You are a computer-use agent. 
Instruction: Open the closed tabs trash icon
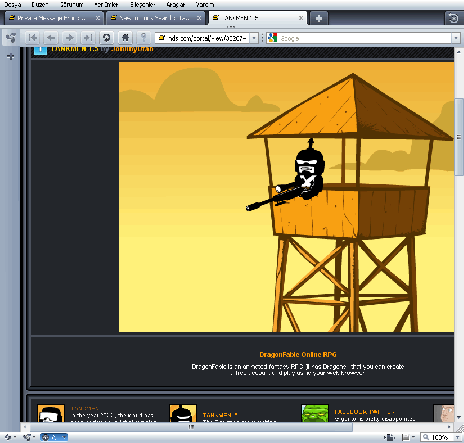click(453, 18)
